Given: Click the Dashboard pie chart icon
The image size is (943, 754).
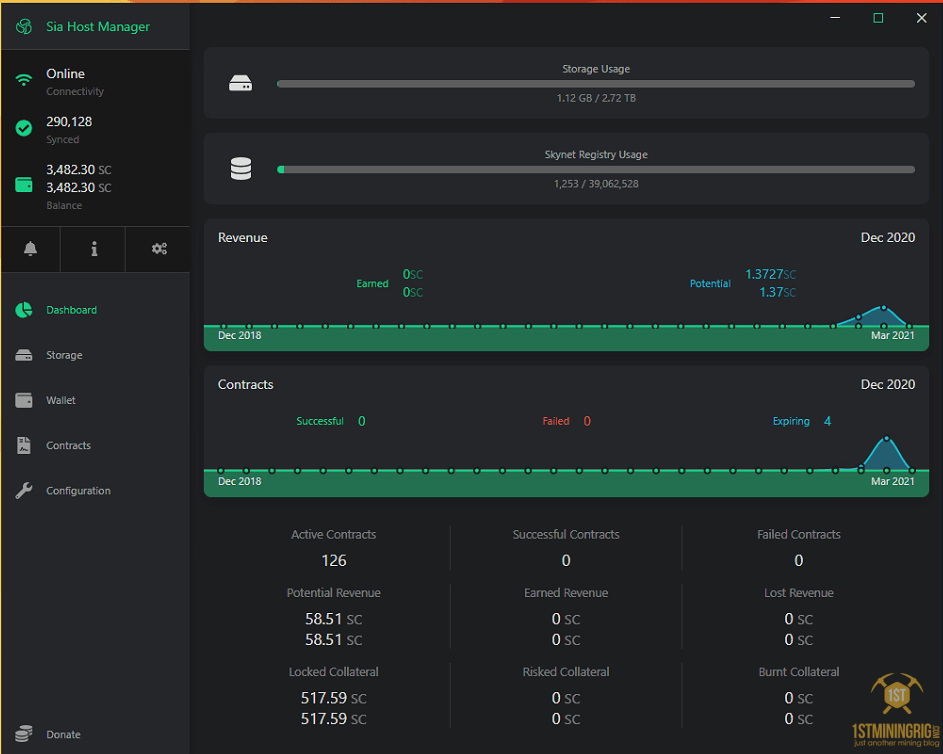Looking at the screenshot, I should 23,310.
